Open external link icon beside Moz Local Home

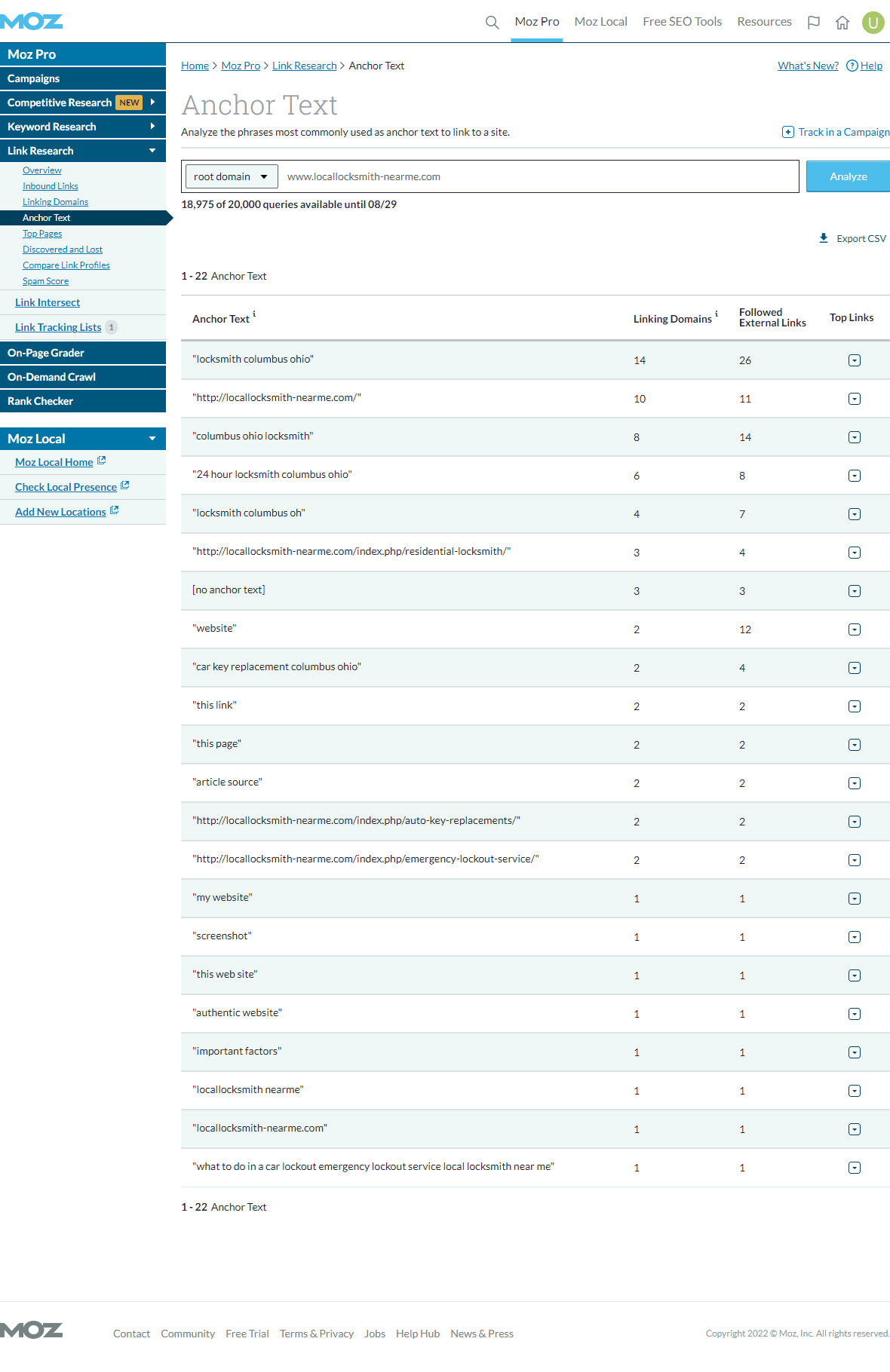[x=102, y=461]
